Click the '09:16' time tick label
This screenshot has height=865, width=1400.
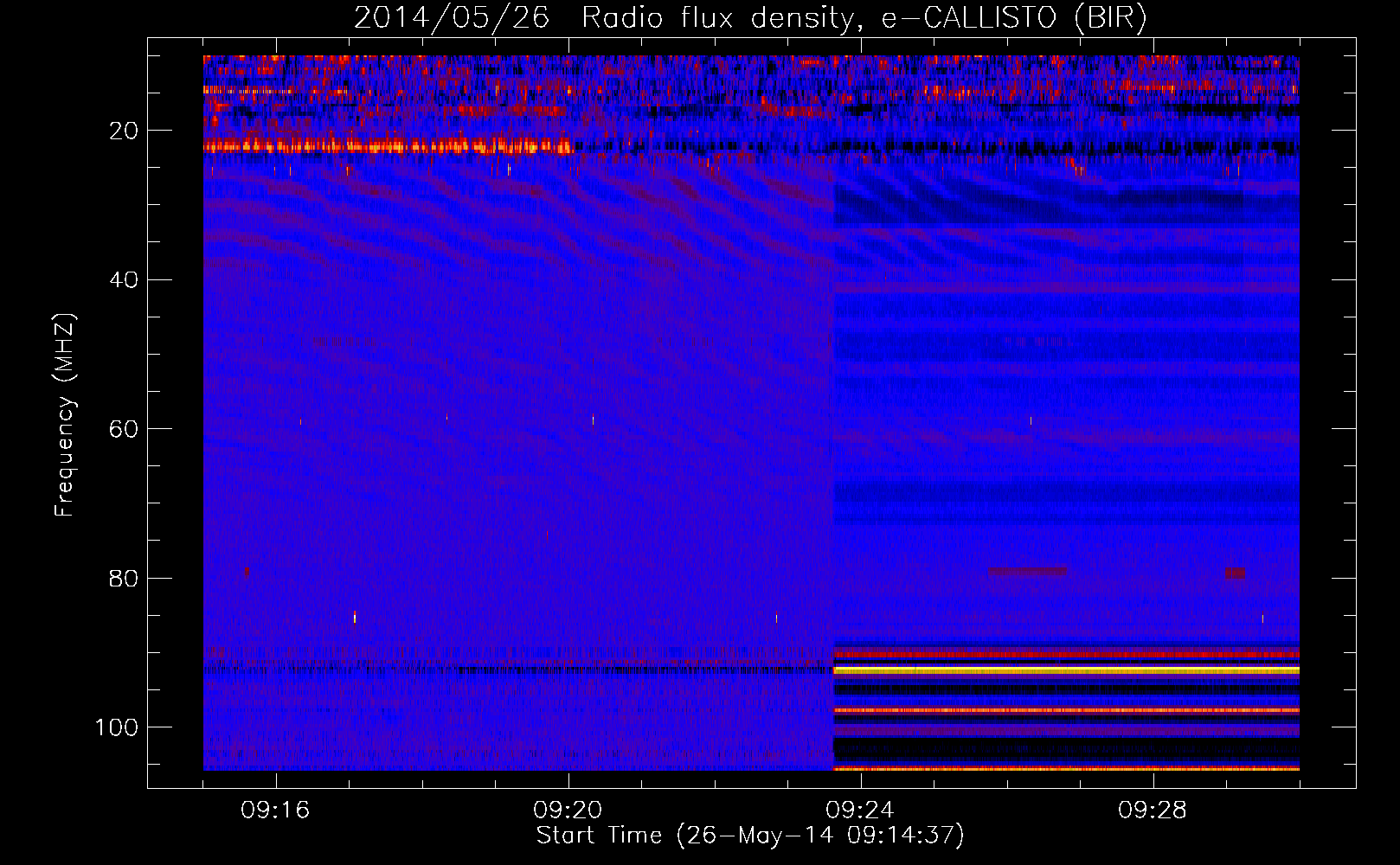click(275, 810)
